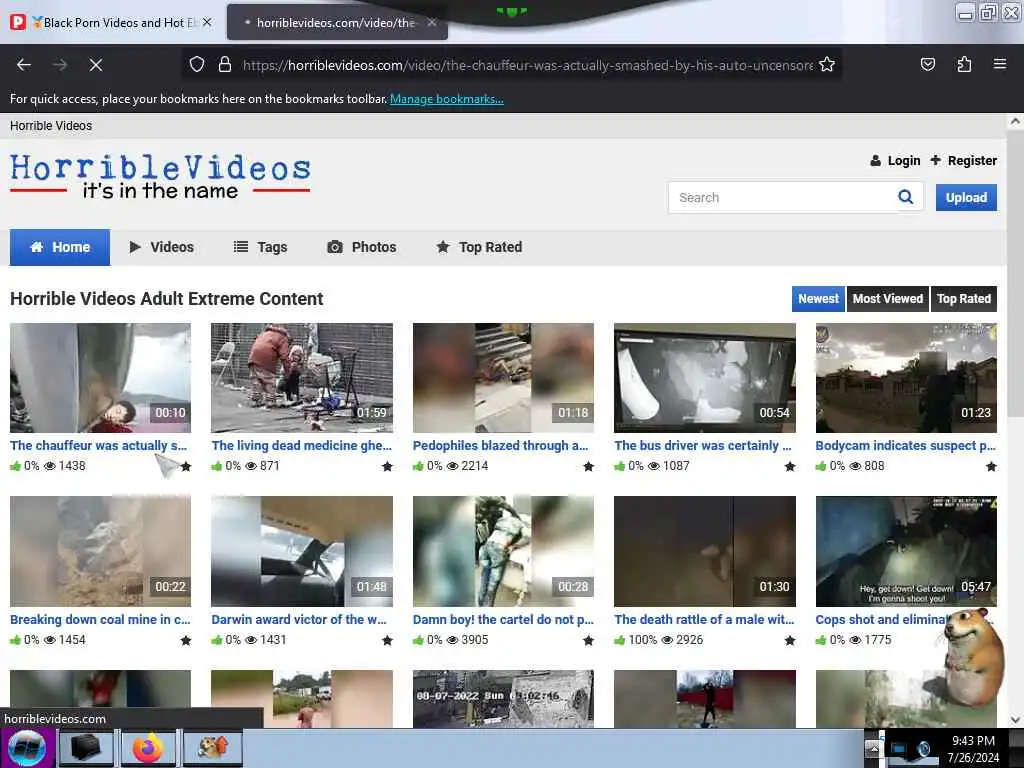Image resolution: width=1024 pixels, height=768 pixels.
Task: Close the horriblevideos.com/video browser tab
Action: (x=432, y=22)
